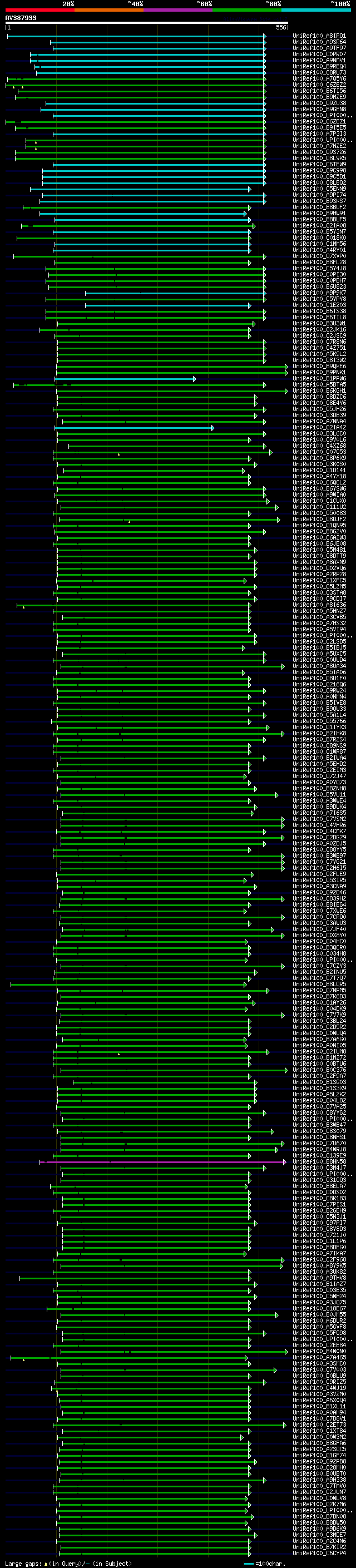Viewport: 356px width, 1568px height.
Task: Click the UniRef100_A9P9K7 label
Action: pos(319,293)
